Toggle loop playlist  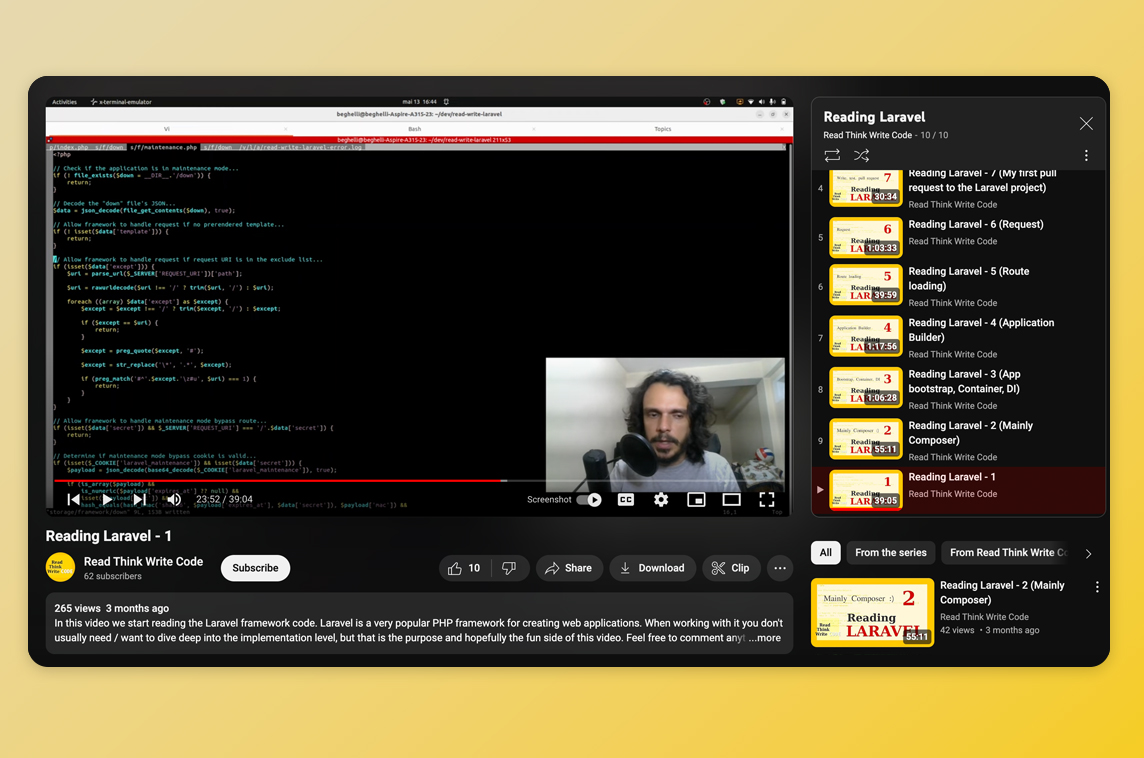pyautogui.click(x=832, y=155)
